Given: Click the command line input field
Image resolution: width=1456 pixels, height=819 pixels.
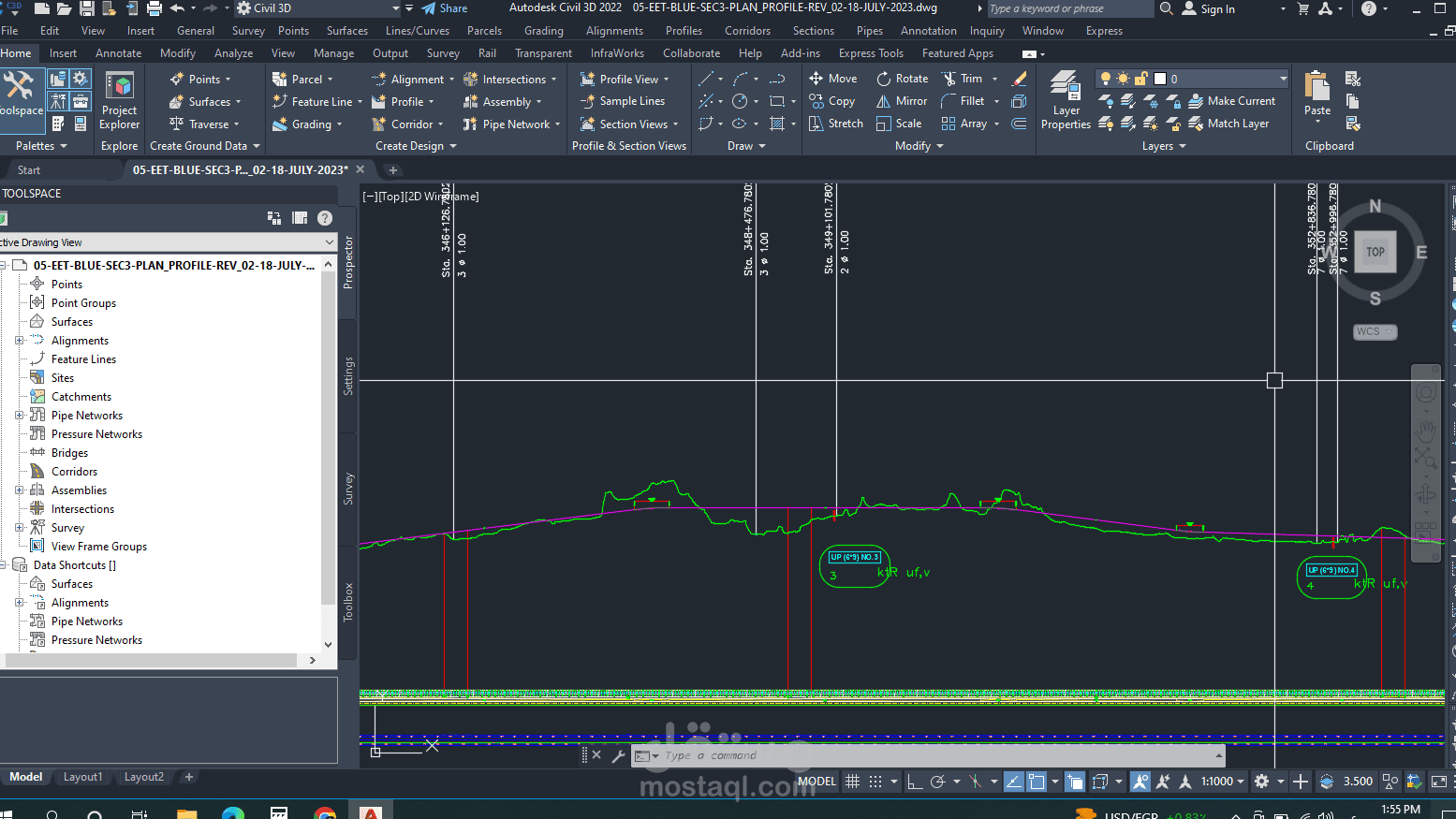Looking at the screenshot, I should click(x=936, y=755).
